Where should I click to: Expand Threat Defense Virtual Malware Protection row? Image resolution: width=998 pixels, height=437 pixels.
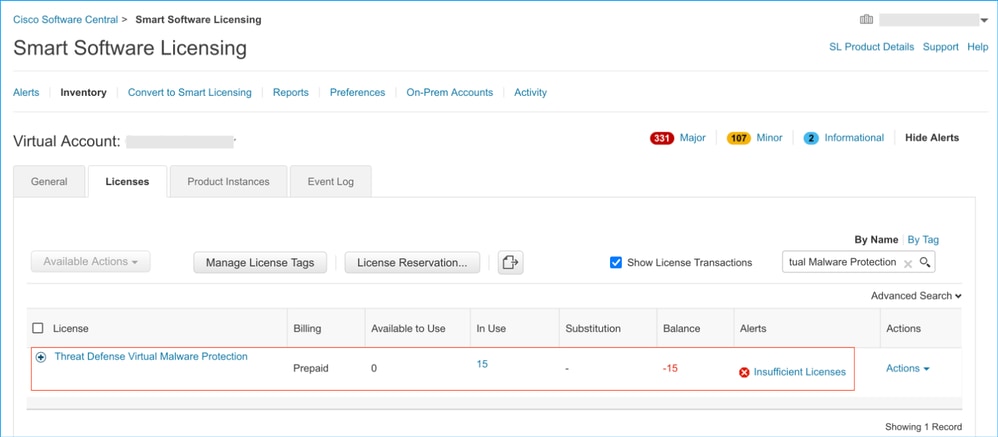coord(41,357)
